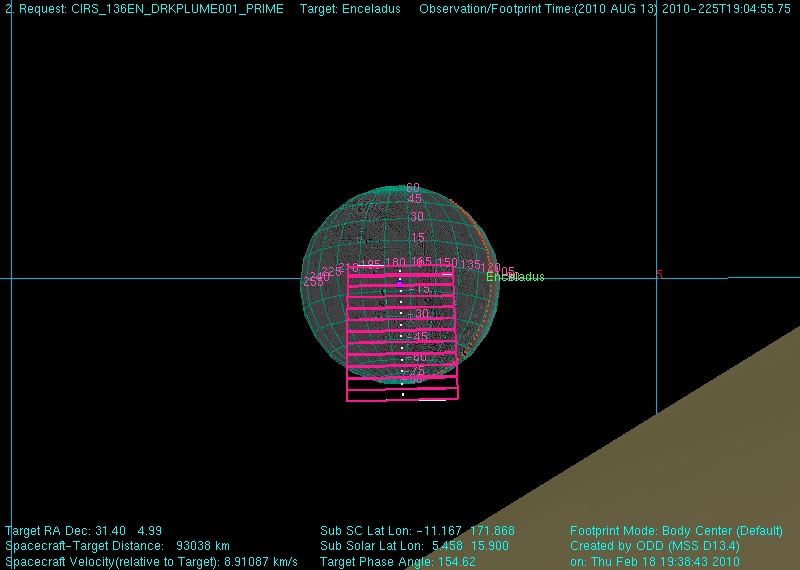The image size is (800, 570).
Task: Click the Footprint Mode: Body Center text
Action: [x=678, y=530]
